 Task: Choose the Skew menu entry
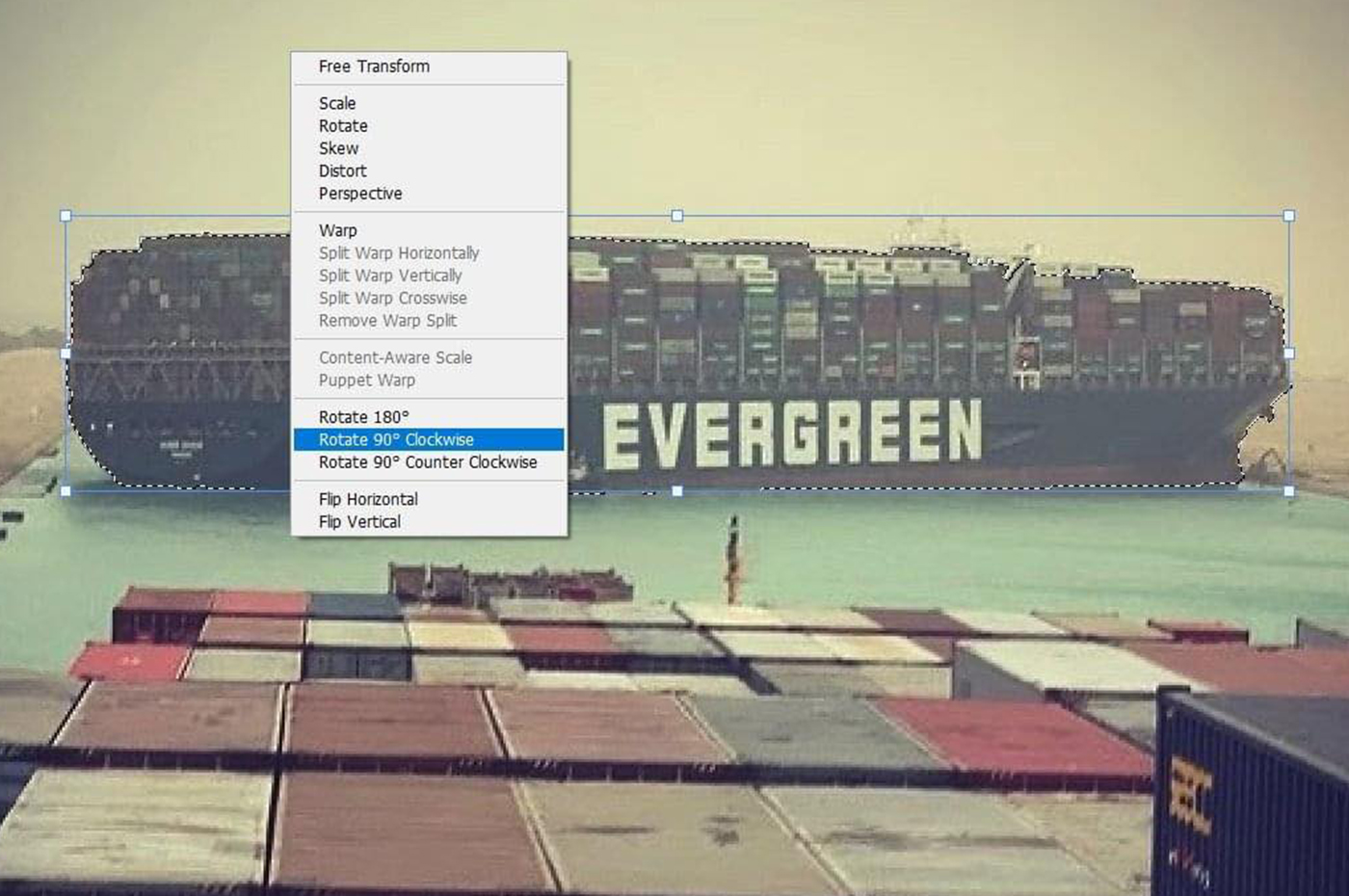(338, 148)
